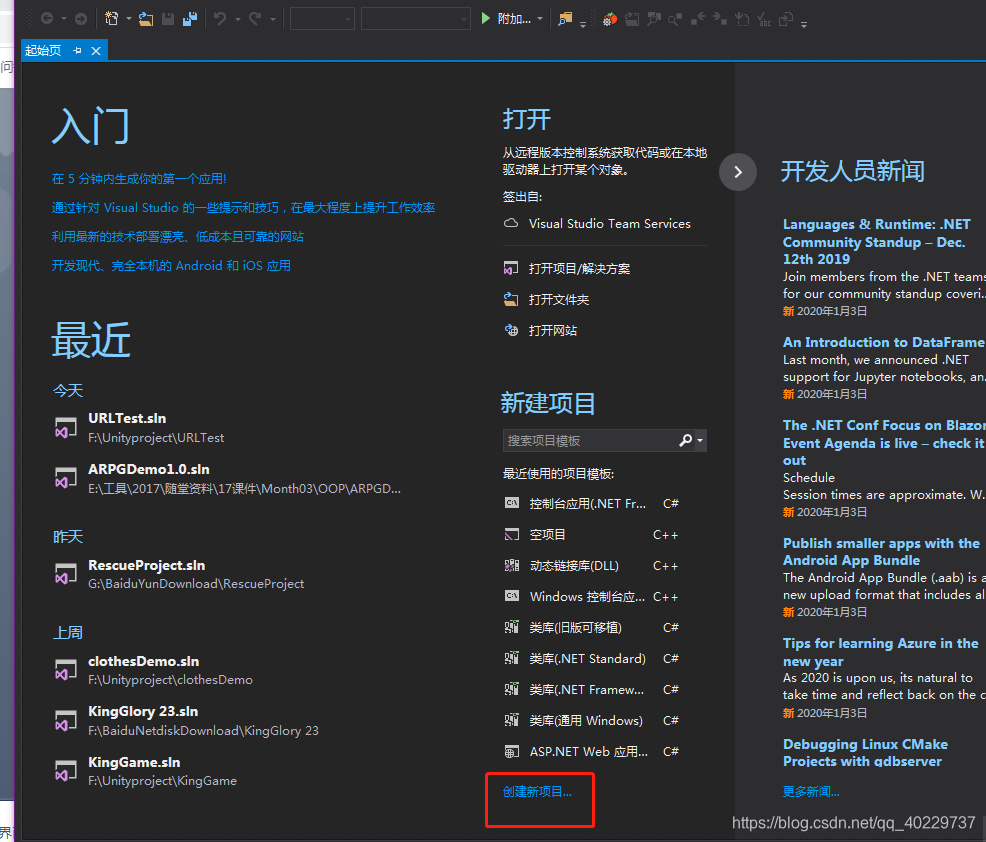Open Debugging Linux CMake Projects news
986x842 pixels.
point(865,753)
